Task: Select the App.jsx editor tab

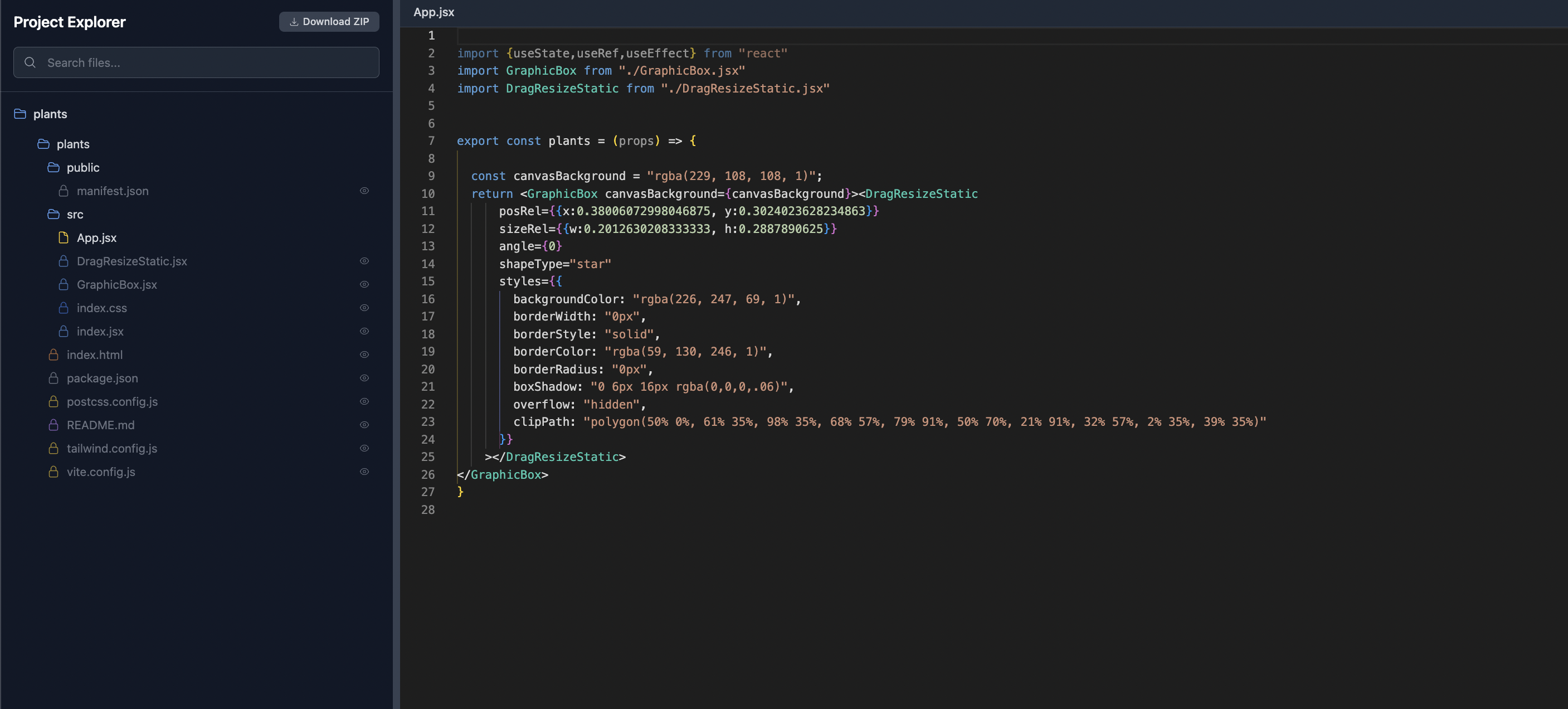Action: tap(434, 12)
